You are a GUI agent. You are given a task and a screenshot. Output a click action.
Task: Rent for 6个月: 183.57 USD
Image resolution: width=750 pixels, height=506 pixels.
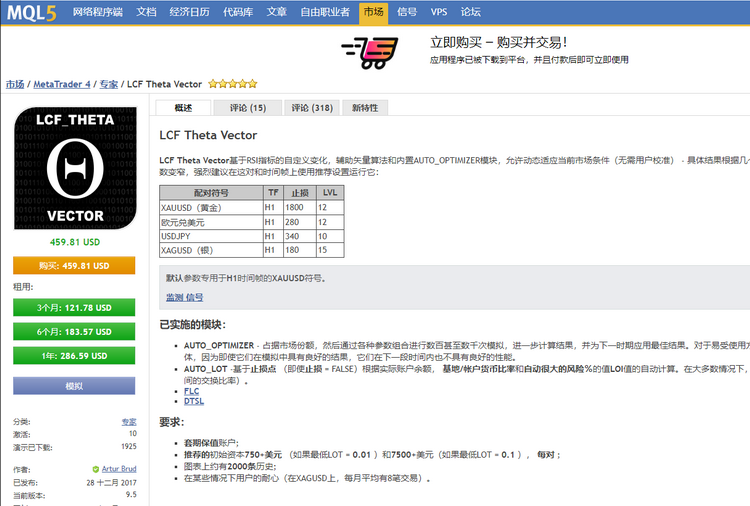74,332
